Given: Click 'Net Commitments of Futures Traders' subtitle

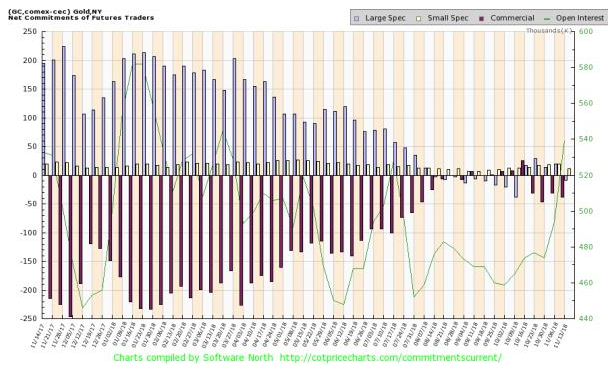Looking at the screenshot, I should pyautogui.click(x=81, y=18).
